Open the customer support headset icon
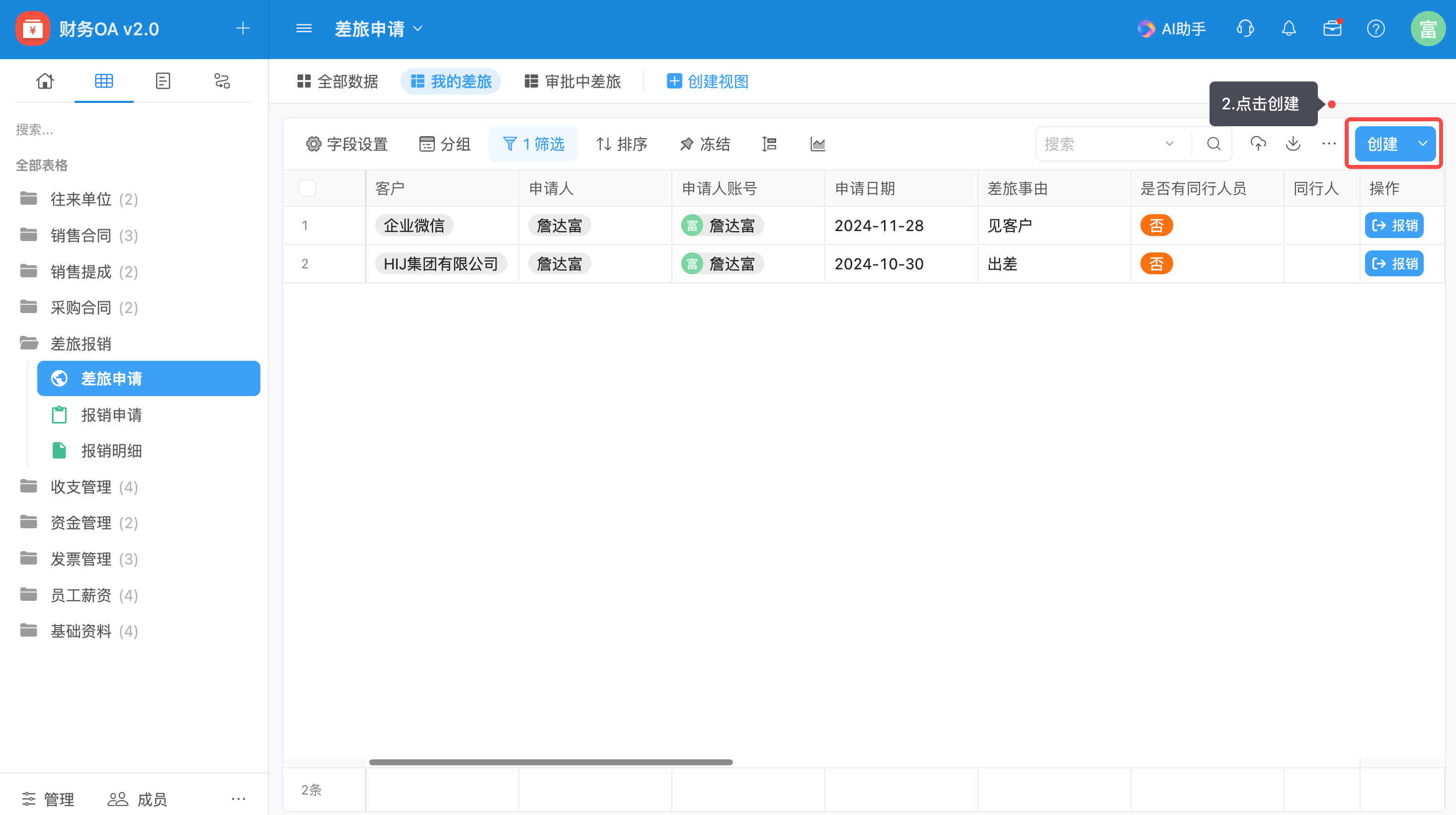Image resolution: width=1456 pixels, height=815 pixels. coord(1245,28)
